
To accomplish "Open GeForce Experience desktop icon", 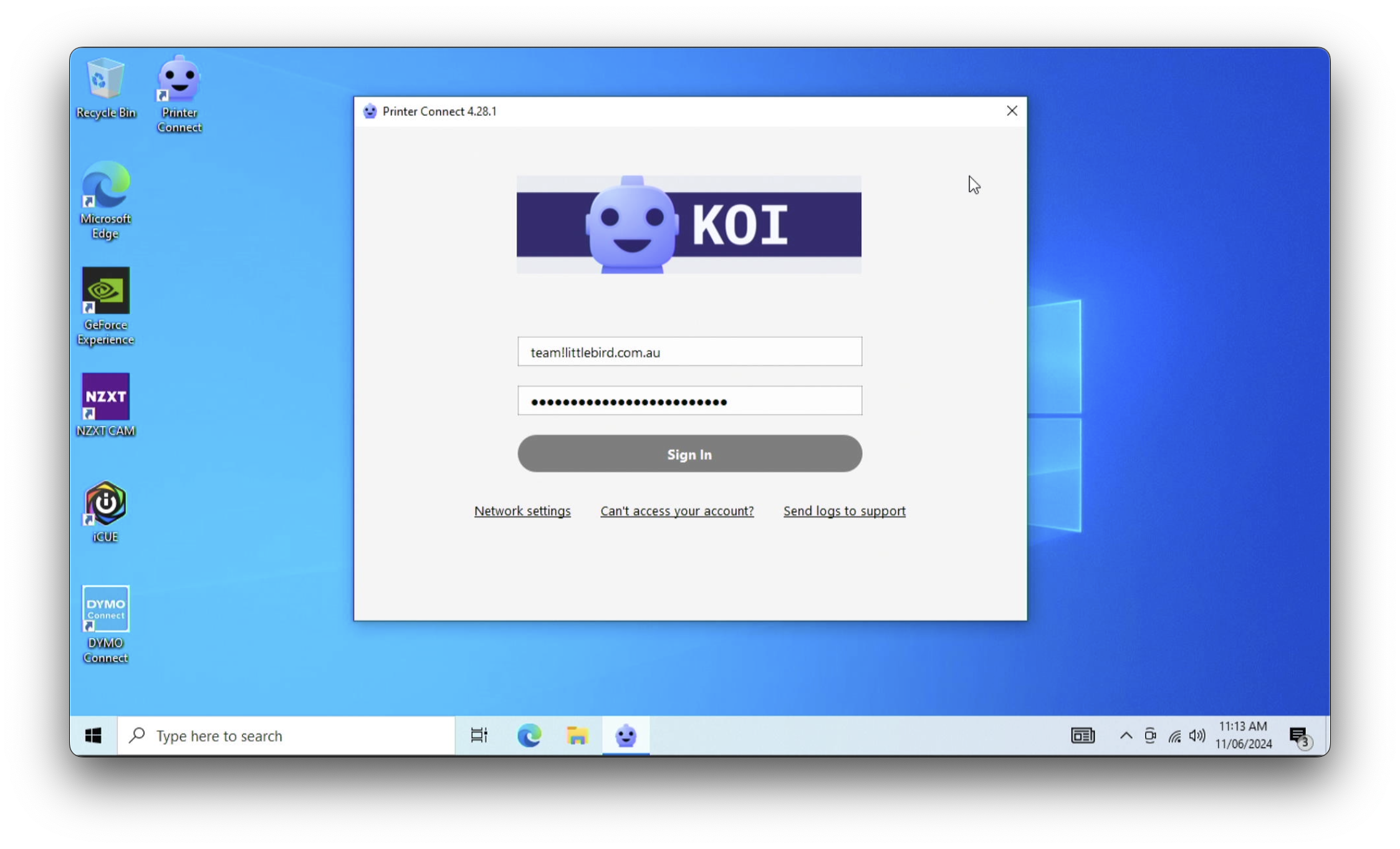I will click(x=105, y=305).
